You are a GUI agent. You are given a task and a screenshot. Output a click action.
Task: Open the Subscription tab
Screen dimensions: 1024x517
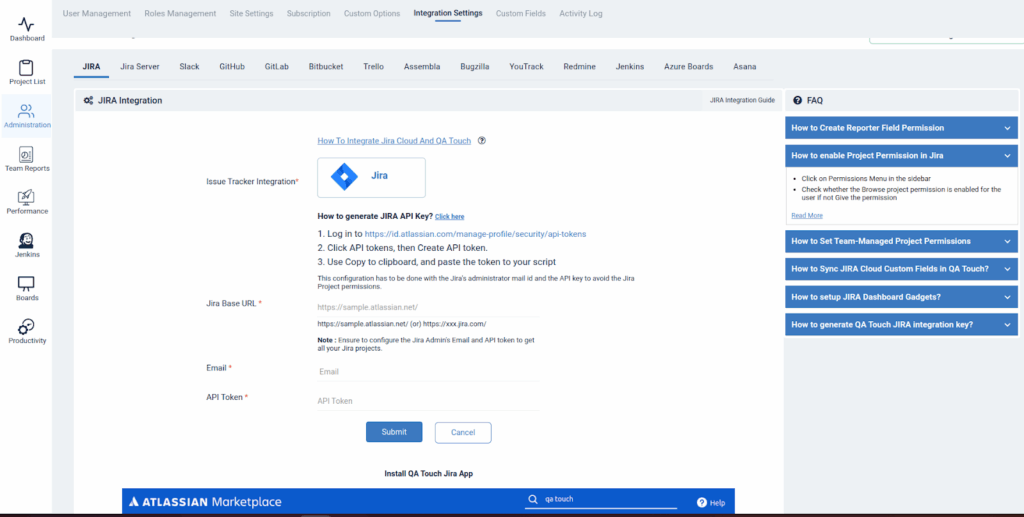(308, 13)
